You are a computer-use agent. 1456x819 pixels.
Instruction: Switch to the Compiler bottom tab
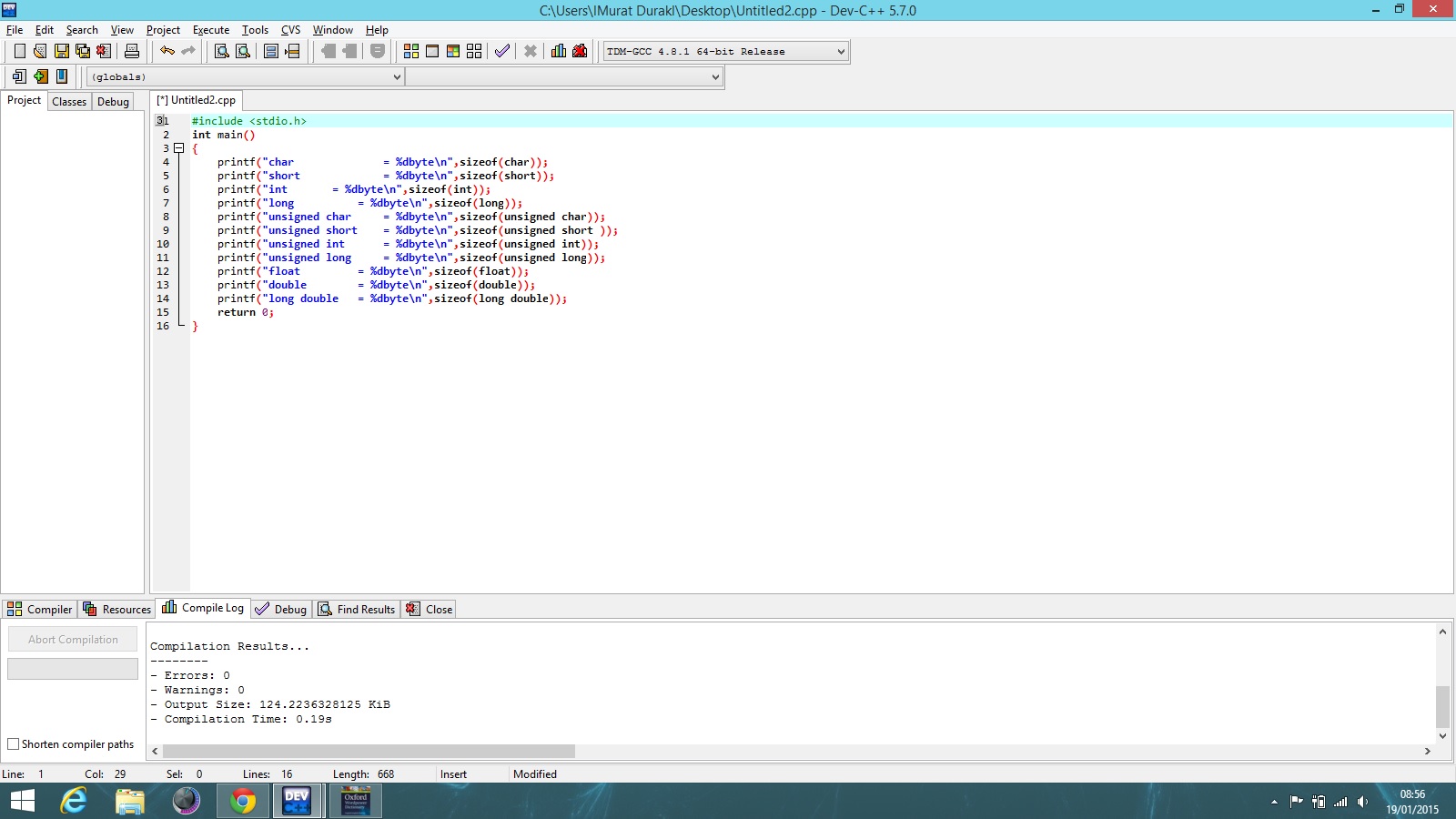(39, 610)
